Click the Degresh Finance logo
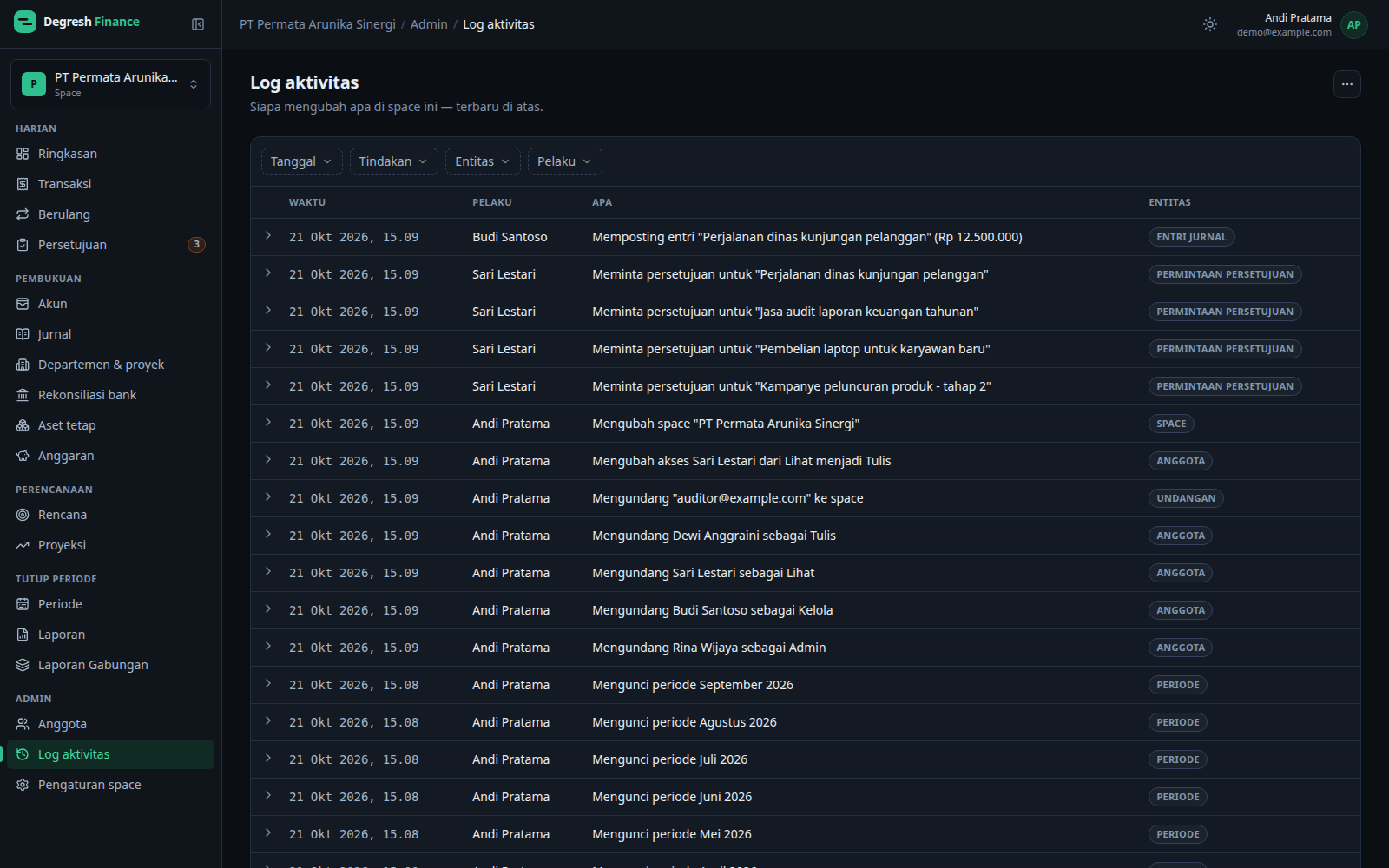The image size is (1389, 868). [x=76, y=22]
